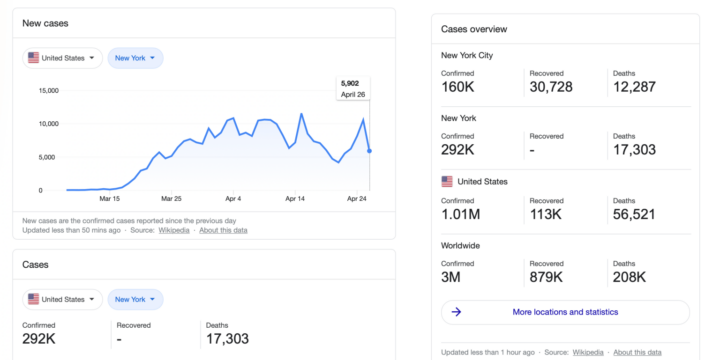Screen dimensions: 720x360
Task: Click the 5,902 April 26 tooltip
Action: (x=353, y=89)
